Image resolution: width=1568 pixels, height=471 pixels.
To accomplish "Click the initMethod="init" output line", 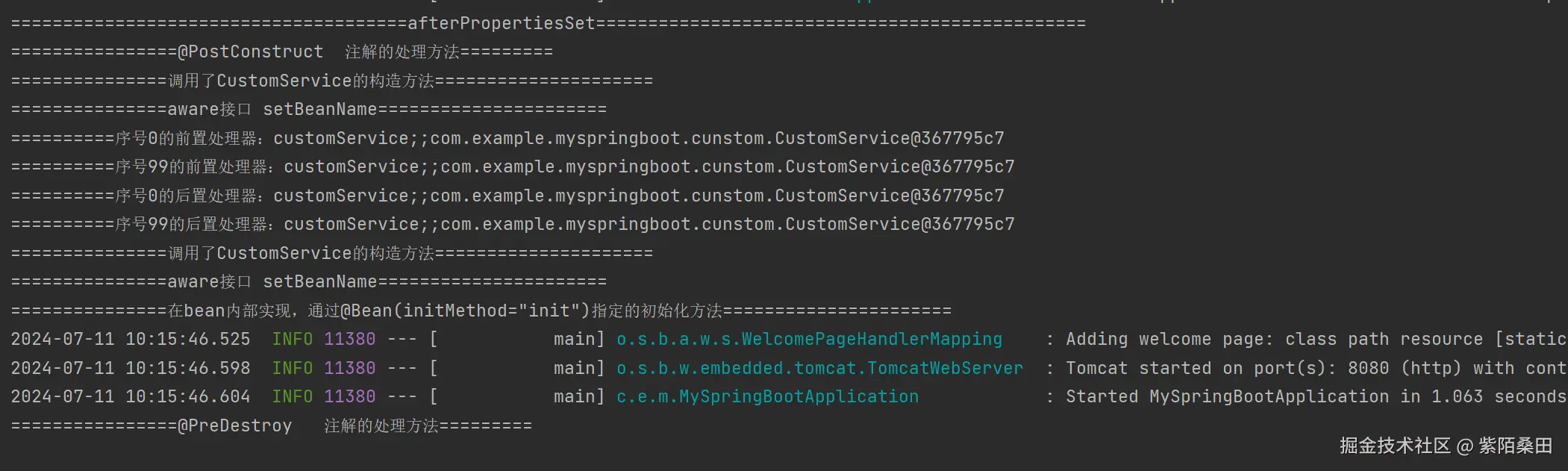I will 481,311.
